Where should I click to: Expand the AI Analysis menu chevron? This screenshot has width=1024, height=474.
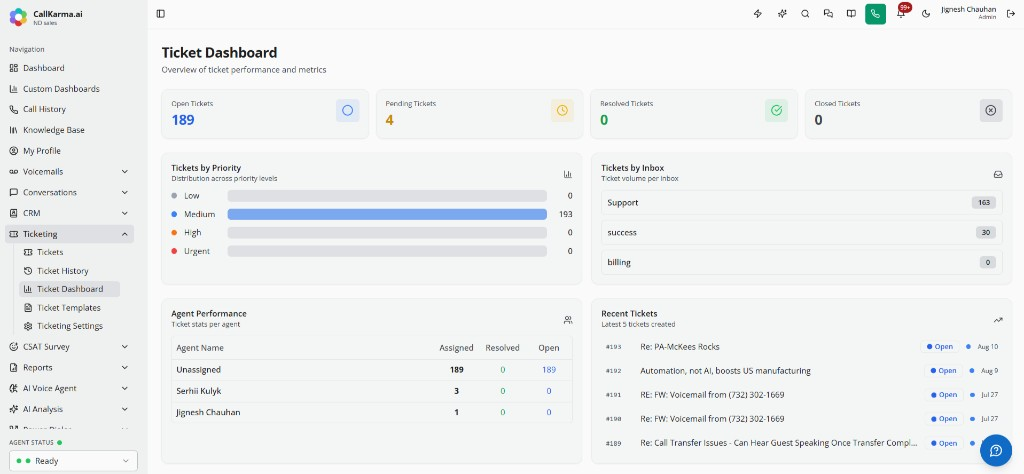click(x=125, y=409)
